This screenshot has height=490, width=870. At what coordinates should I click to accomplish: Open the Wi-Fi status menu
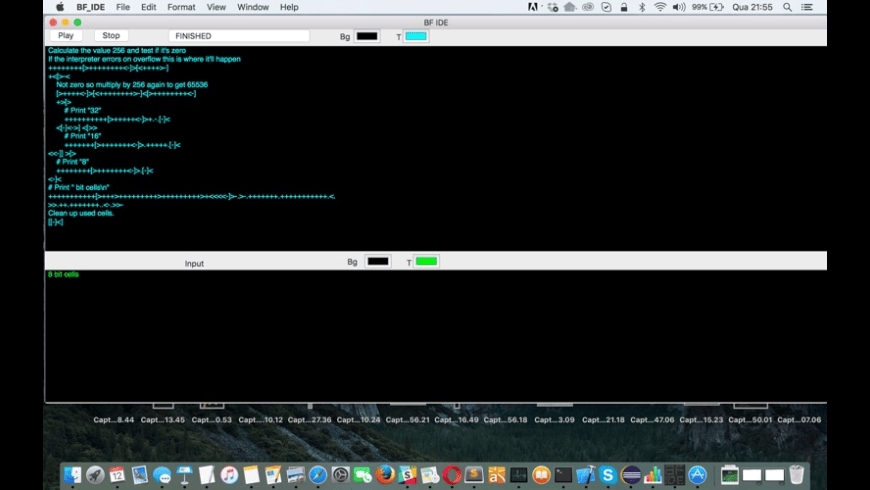660,7
